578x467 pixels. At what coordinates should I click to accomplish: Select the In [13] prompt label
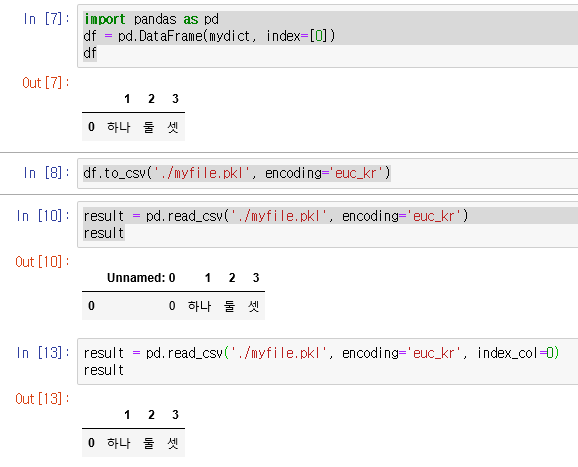43,353
